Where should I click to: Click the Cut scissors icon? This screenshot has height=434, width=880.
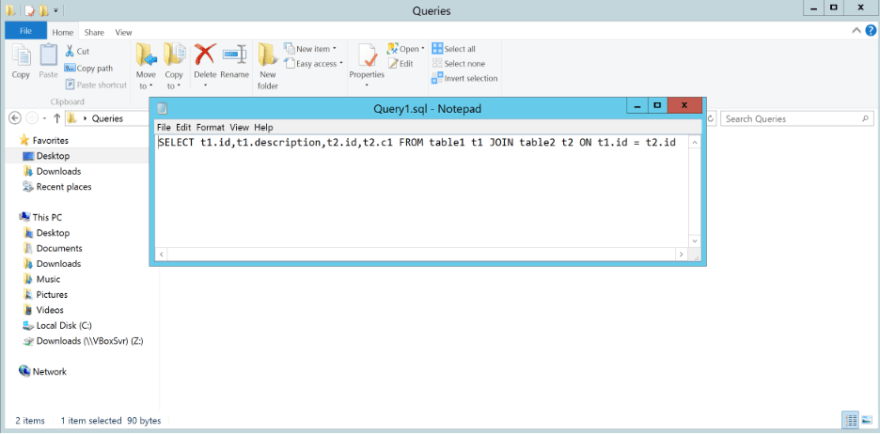click(69, 51)
